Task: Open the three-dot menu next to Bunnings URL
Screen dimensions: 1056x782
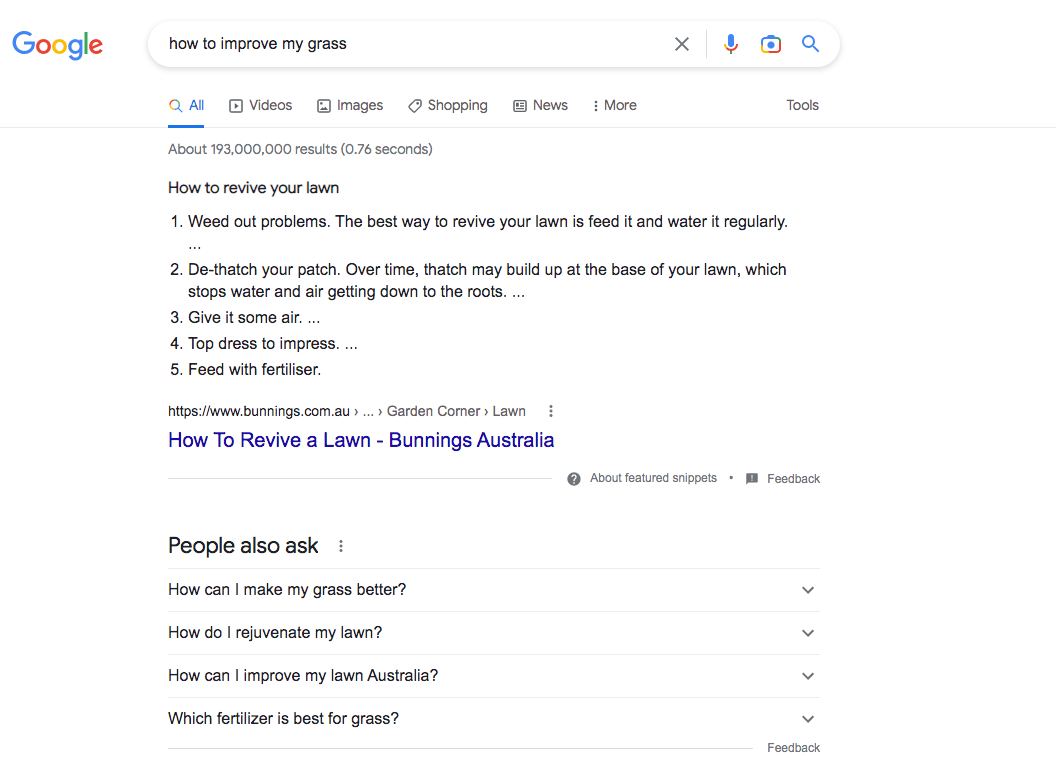Action: 550,410
